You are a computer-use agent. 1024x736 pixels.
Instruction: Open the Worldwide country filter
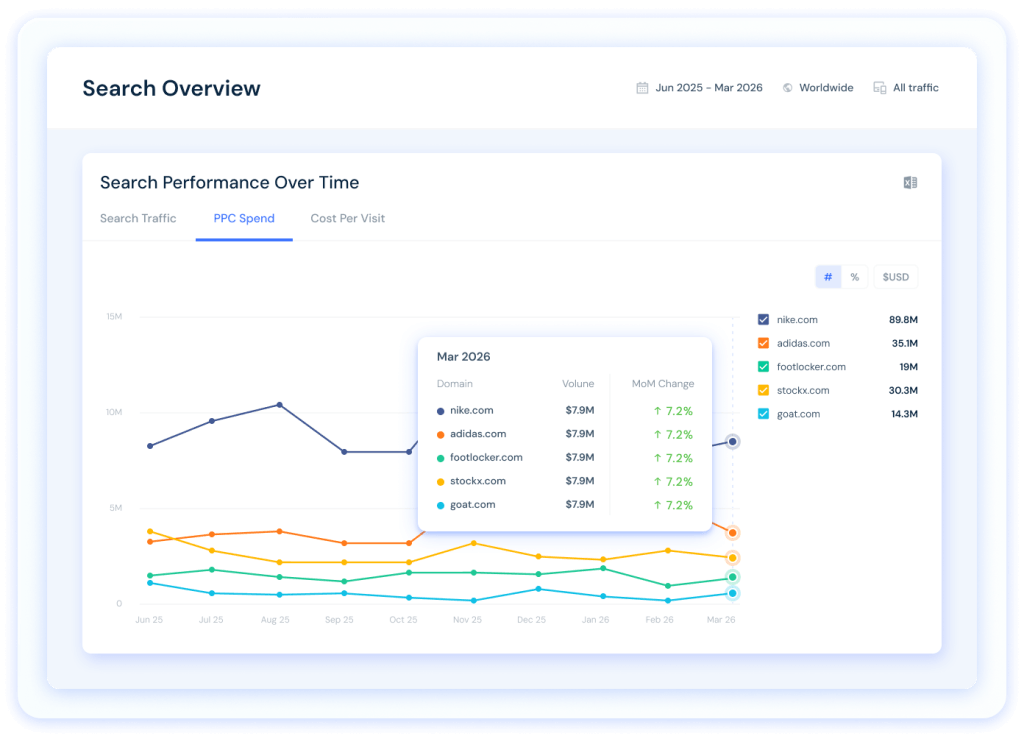click(x=818, y=88)
